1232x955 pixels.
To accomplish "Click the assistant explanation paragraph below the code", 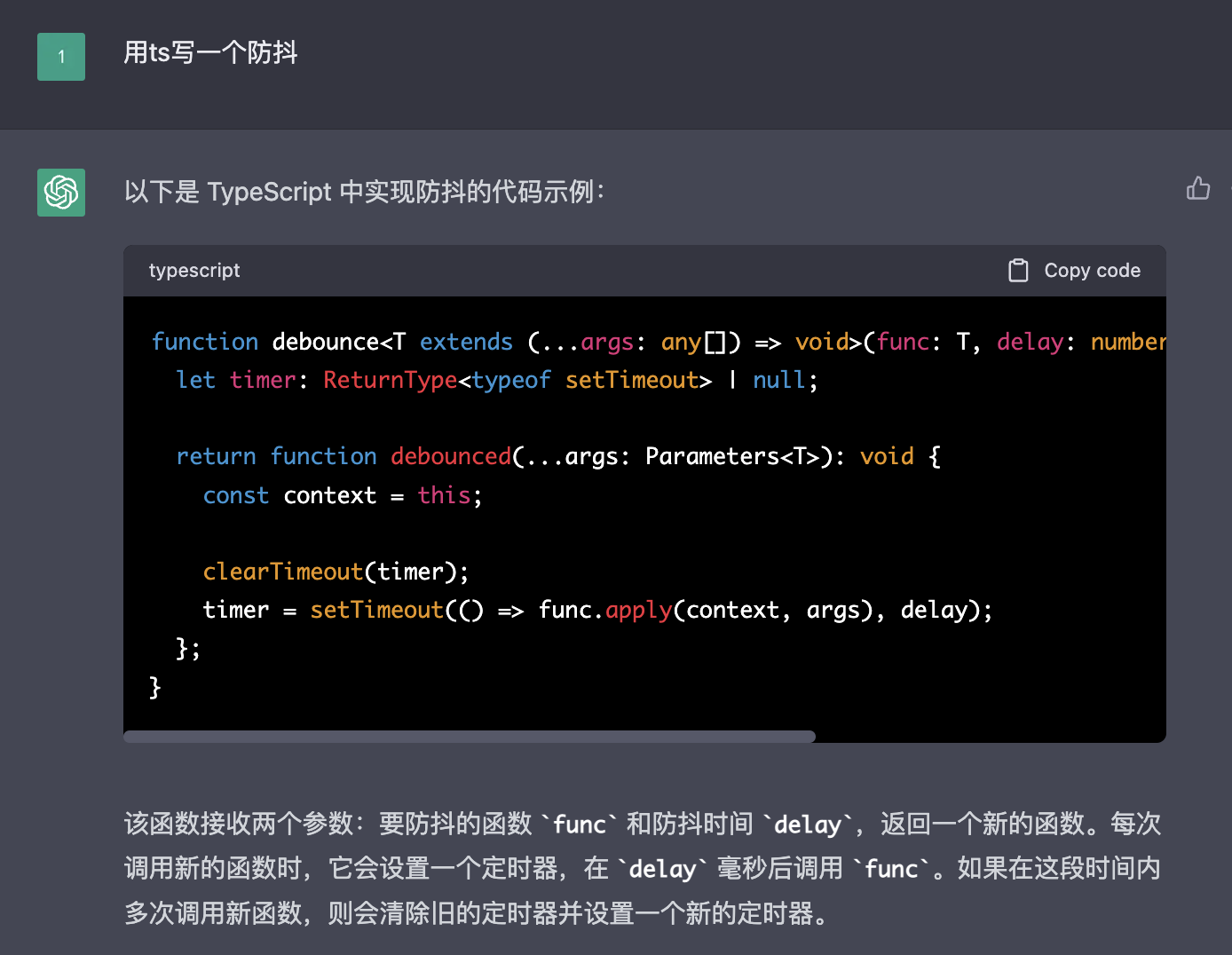I will click(621, 868).
